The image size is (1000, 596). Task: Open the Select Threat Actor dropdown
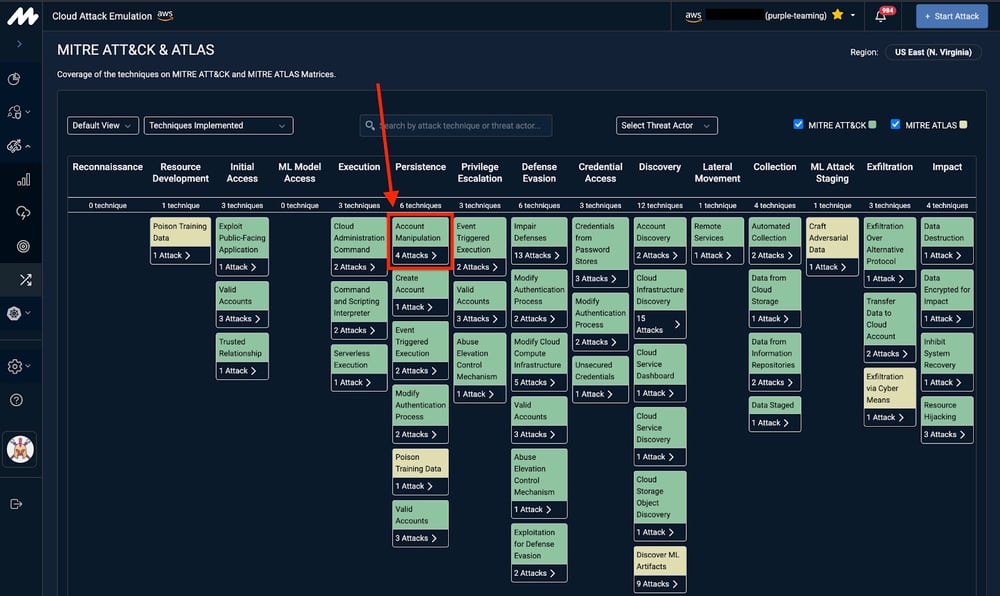coord(667,126)
